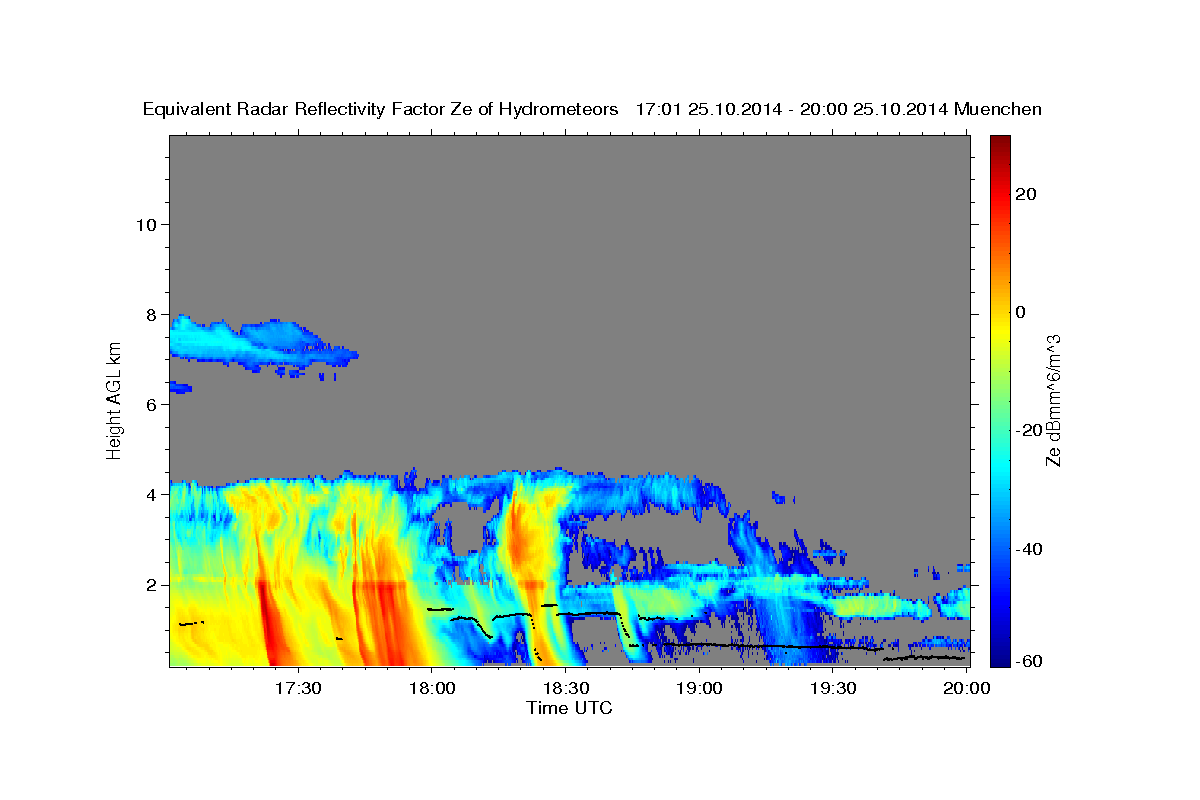Click the height tick label "8"
The width and height of the screenshot is (1200, 800).
pyautogui.click(x=152, y=314)
